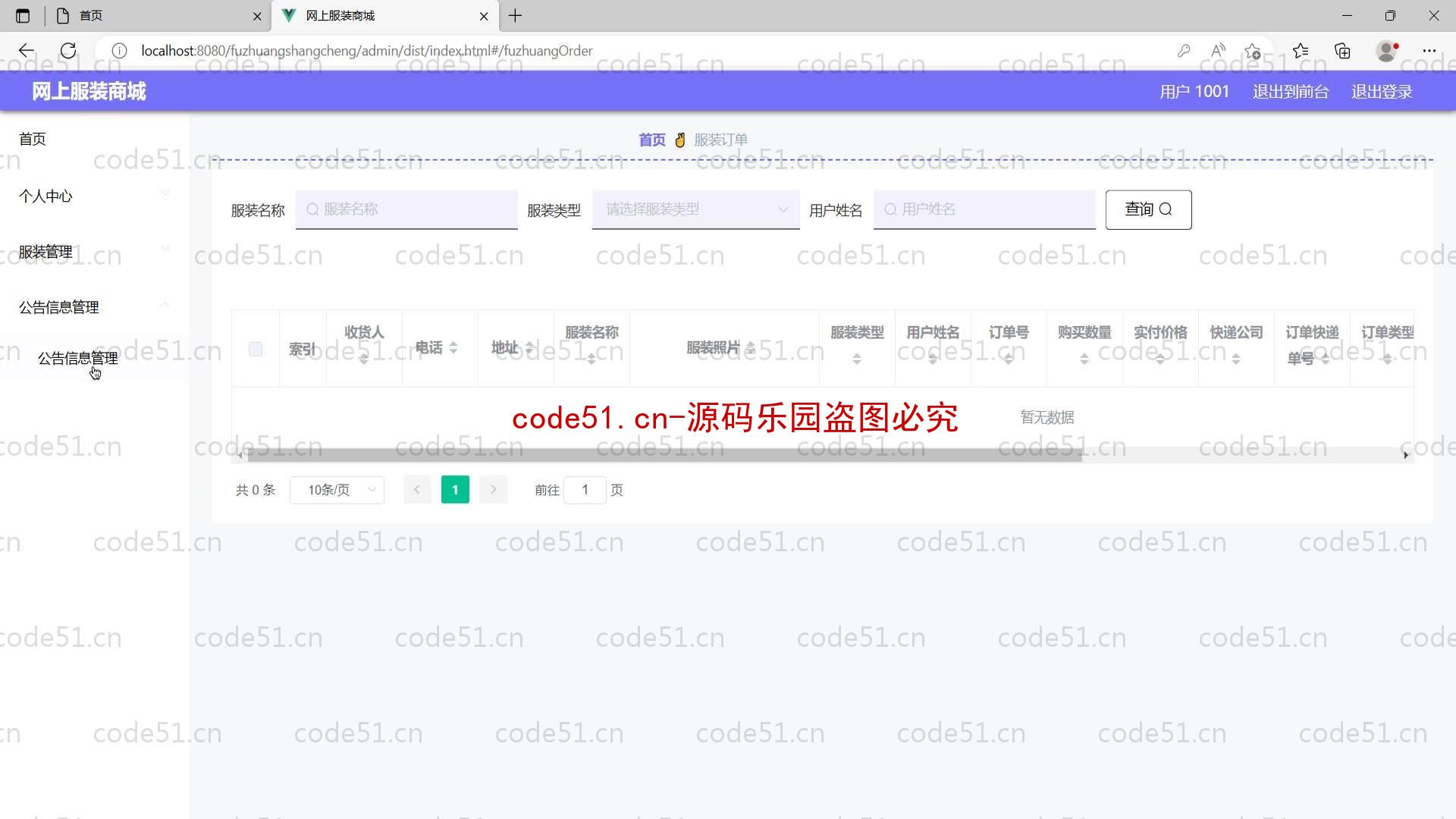The image size is (1456, 819).
Task: Switch to the 网上服装商城 browser tab
Action: pyautogui.click(x=385, y=15)
